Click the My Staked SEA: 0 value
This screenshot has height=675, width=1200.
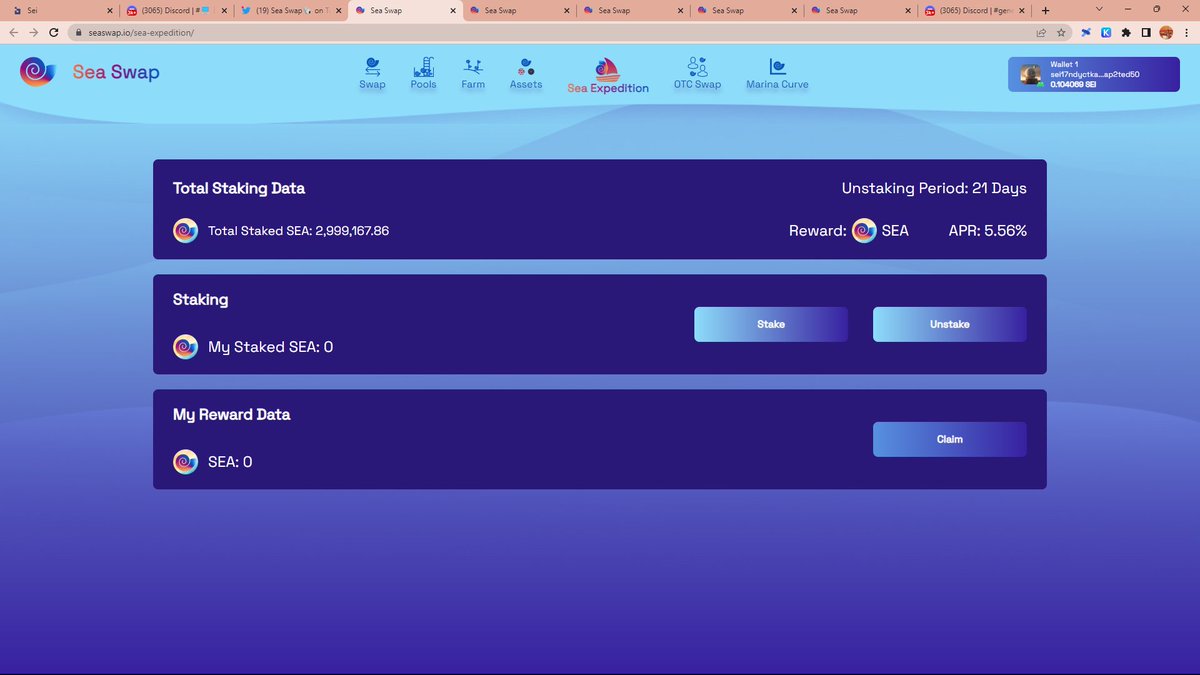coord(271,347)
